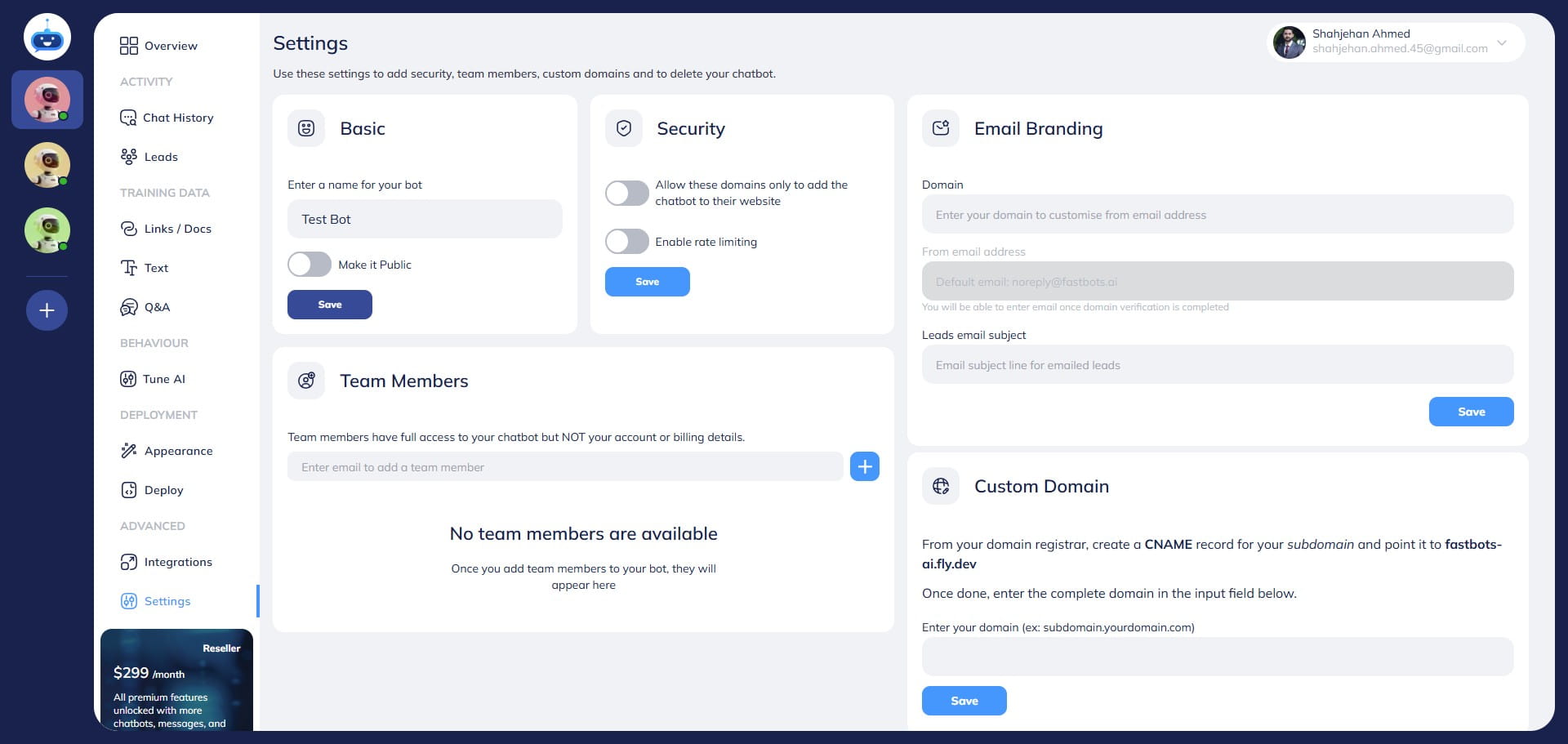This screenshot has width=1568, height=744.
Task: Click the Appearance wand icon
Action: [x=129, y=451]
